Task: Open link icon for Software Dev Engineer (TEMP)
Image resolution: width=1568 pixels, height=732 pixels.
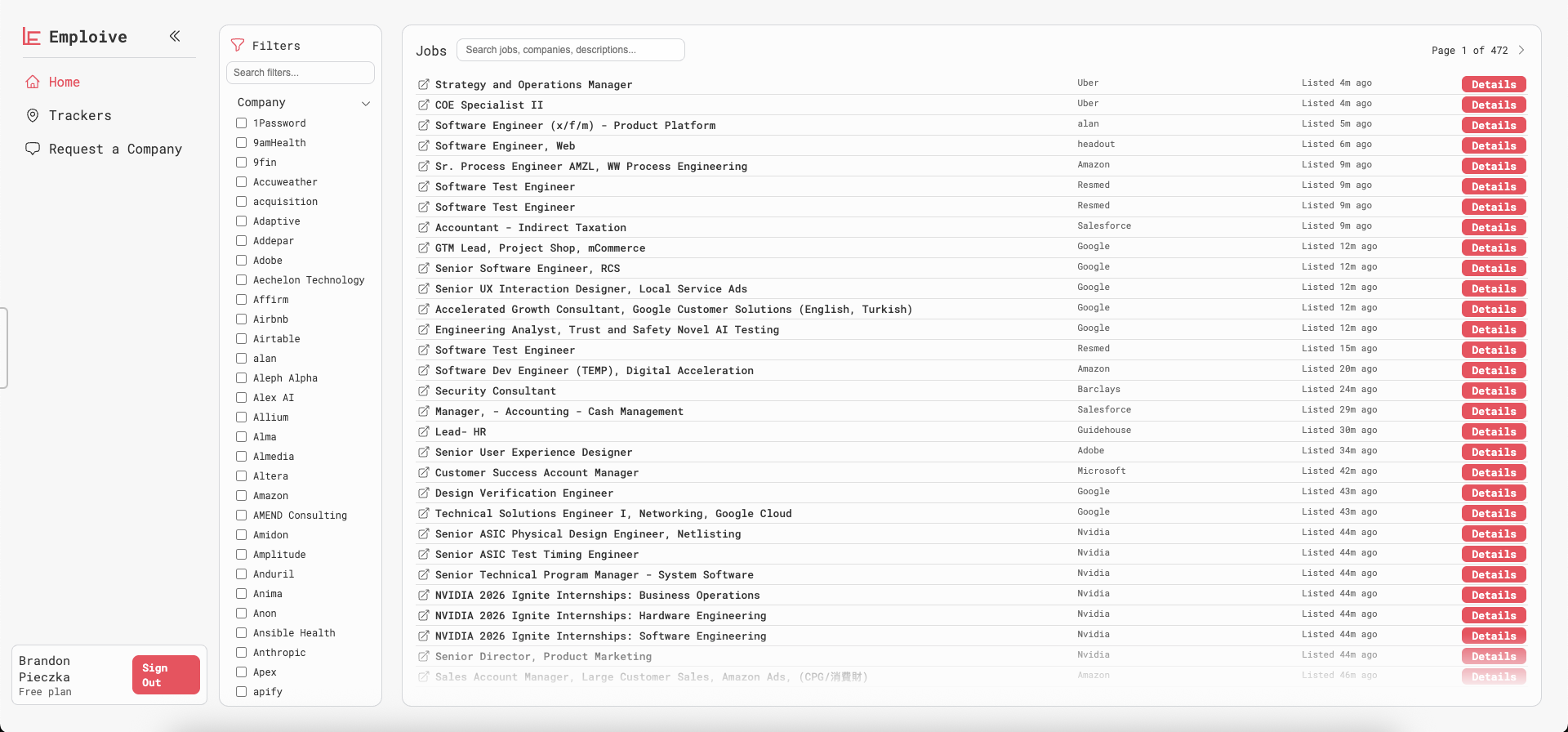Action: point(424,370)
